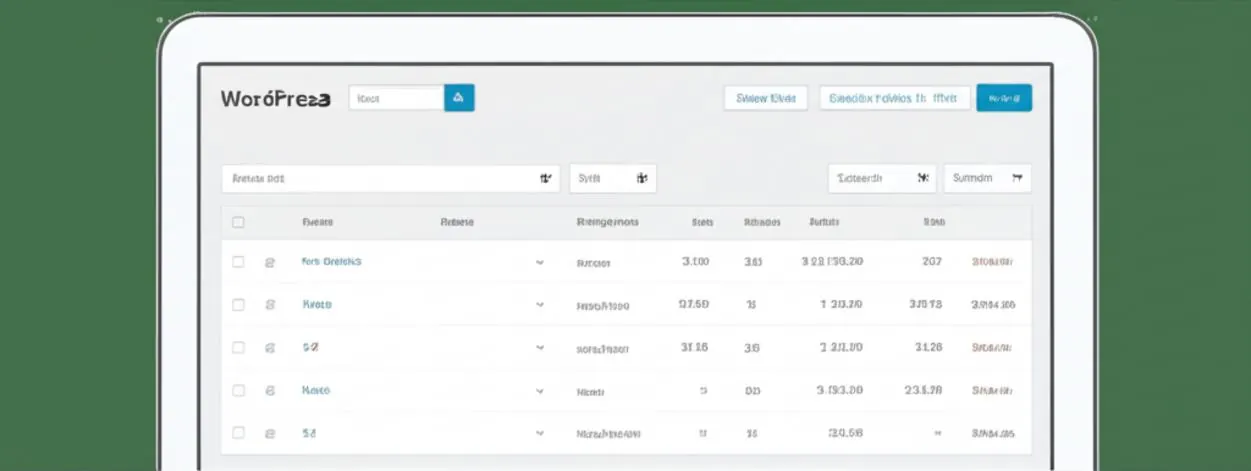
Task: Focus the search field next to the WordPress logo
Action: click(x=396, y=98)
